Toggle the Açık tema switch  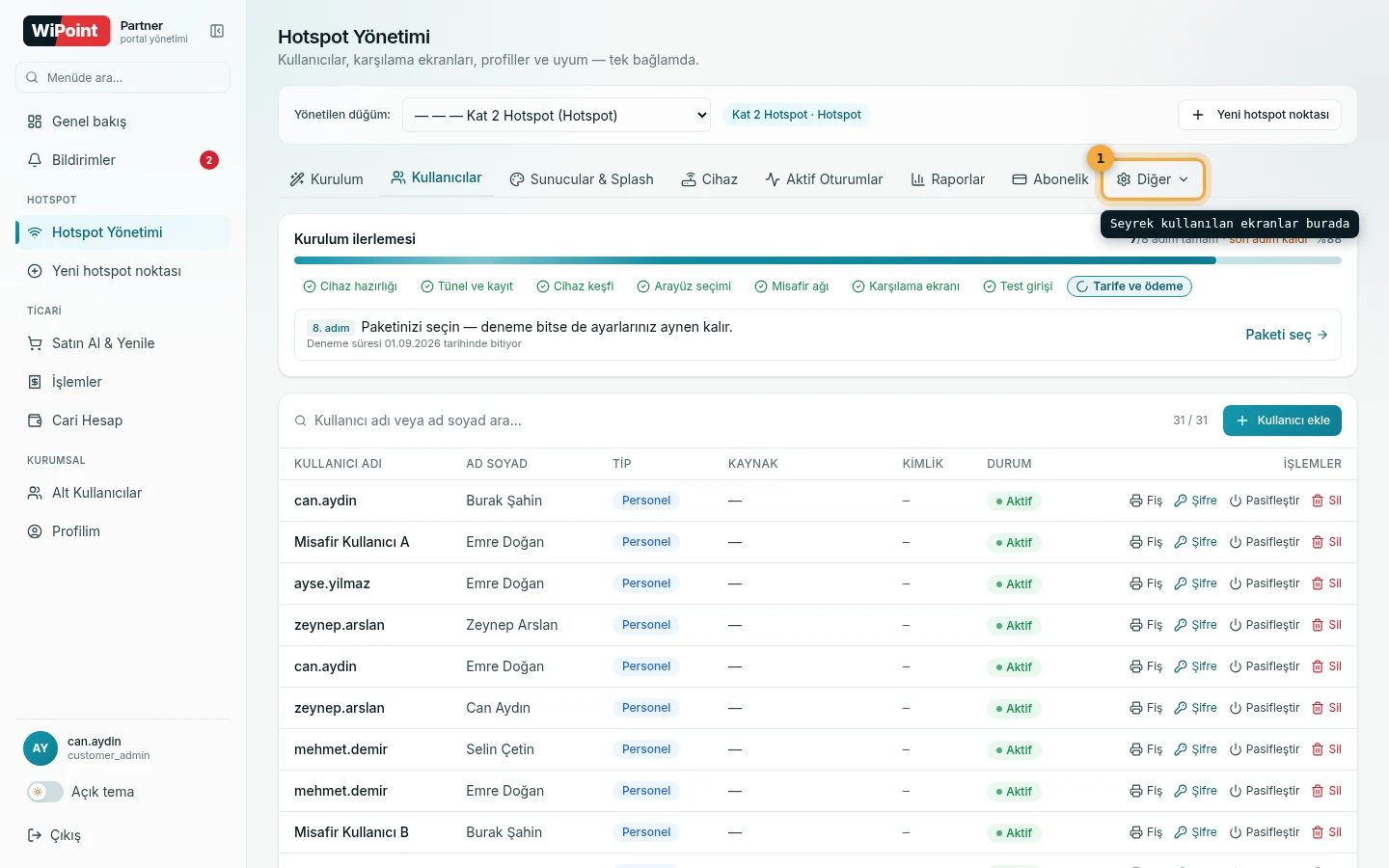pyautogui.click(x=44, y=792)
